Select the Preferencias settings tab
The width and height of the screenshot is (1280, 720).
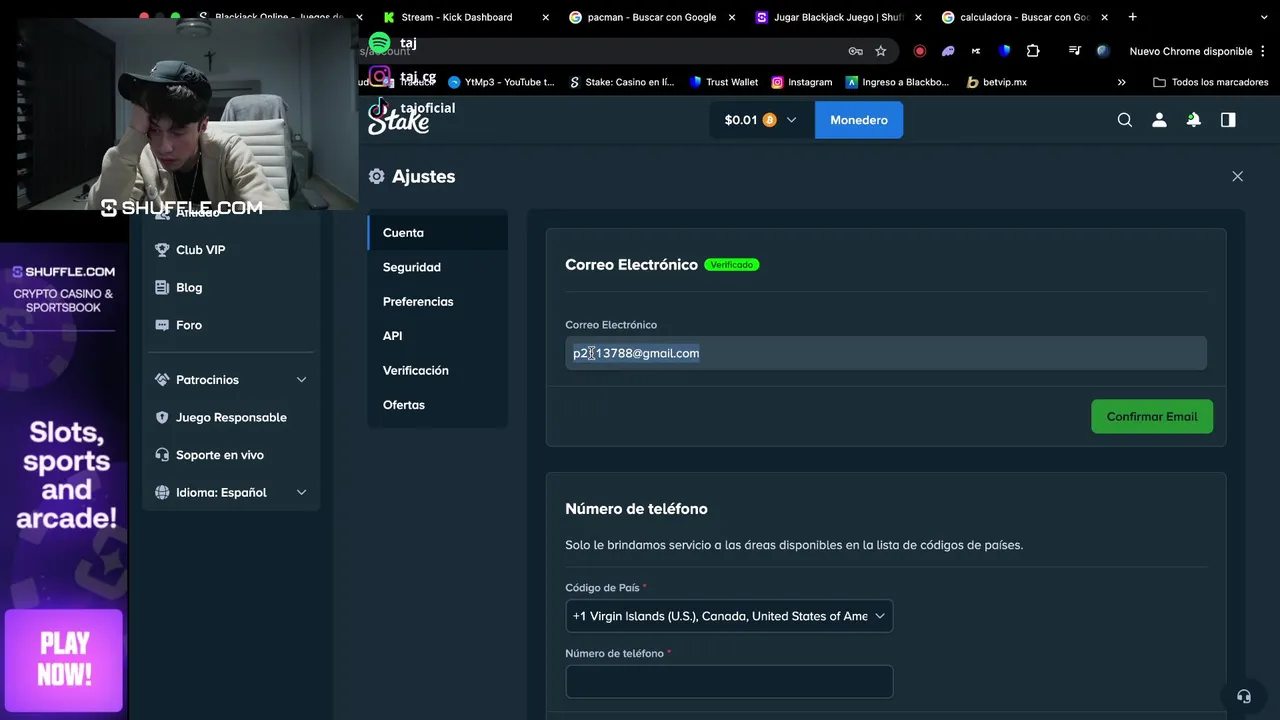(437, 301)
